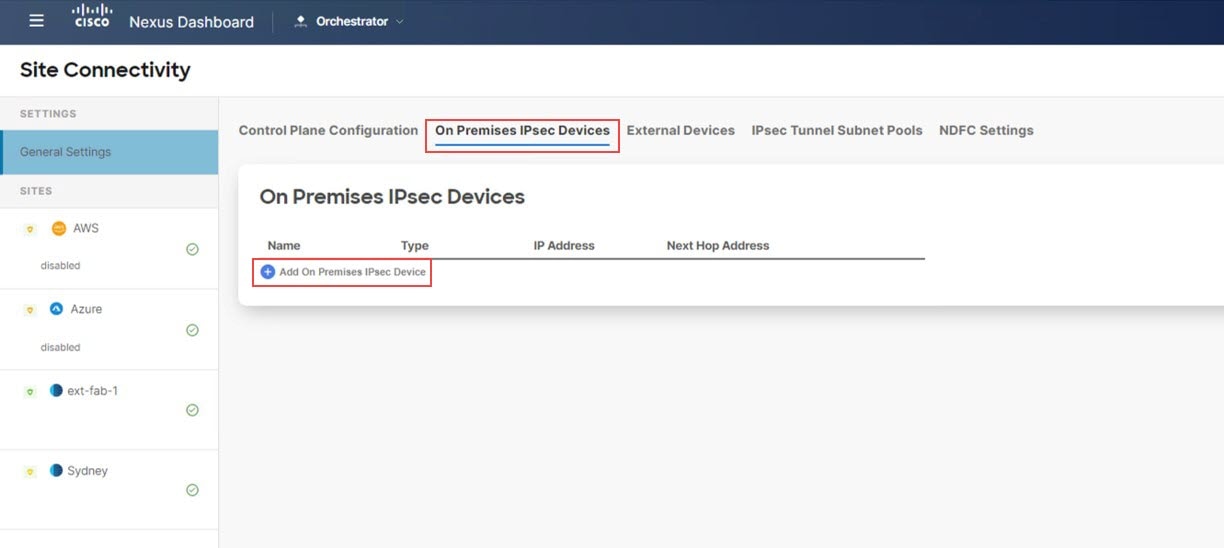Viewport: 1224px width, 548px height.
Task: Open the Control Plane Configuration tab
Action: [x=328, y=130]
